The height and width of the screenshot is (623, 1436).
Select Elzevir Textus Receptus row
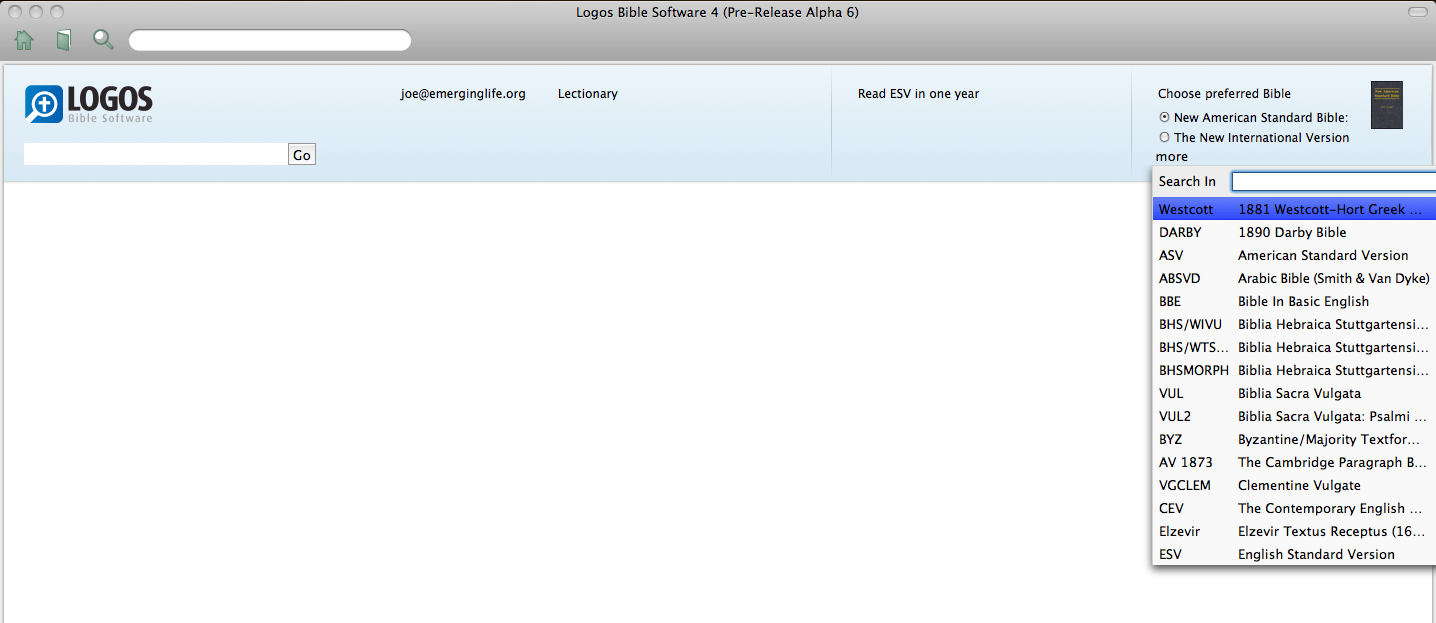tap(1294, 531)
